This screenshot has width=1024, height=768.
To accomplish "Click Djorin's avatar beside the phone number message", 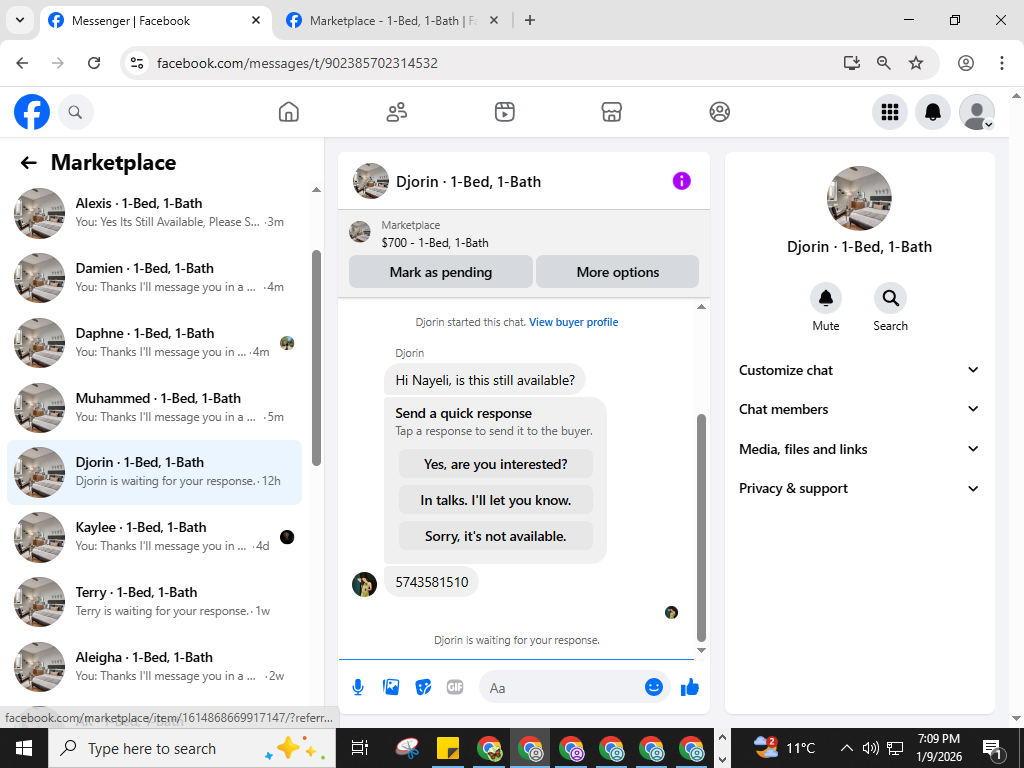I will pyautogui.click(x=364, y=584).
